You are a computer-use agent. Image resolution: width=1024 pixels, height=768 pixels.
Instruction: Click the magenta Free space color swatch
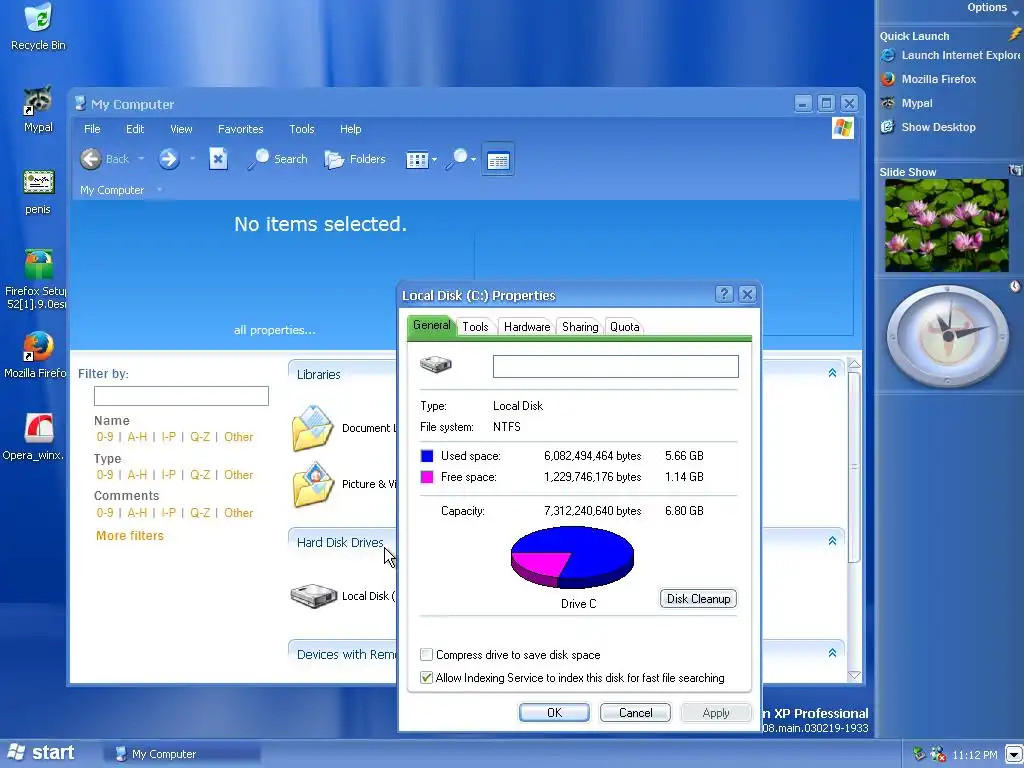pyautogui.click(x=426, y=477)
